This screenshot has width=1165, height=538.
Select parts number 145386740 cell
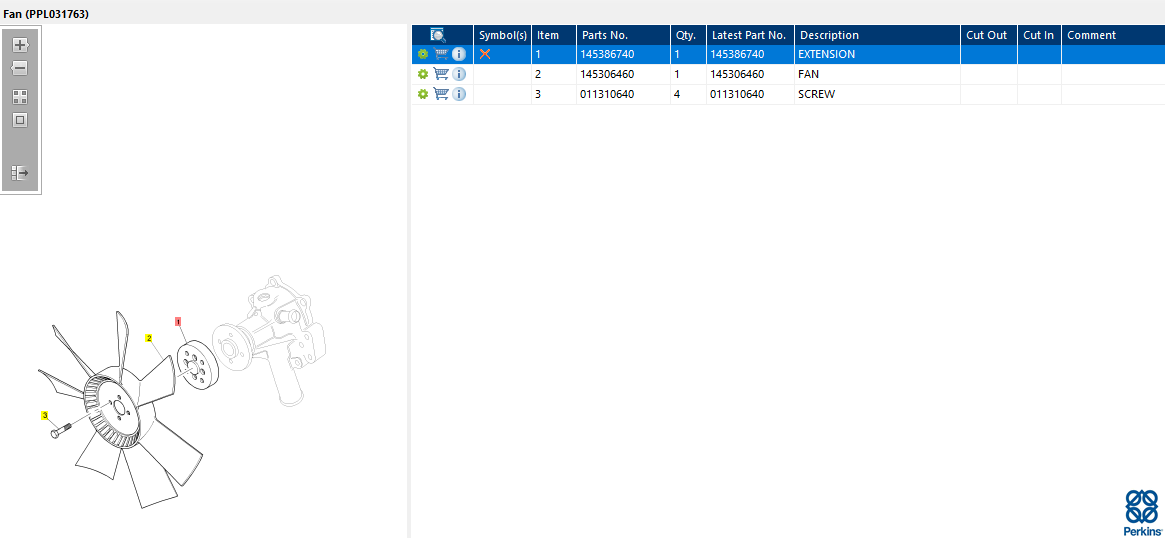(623, 54)
